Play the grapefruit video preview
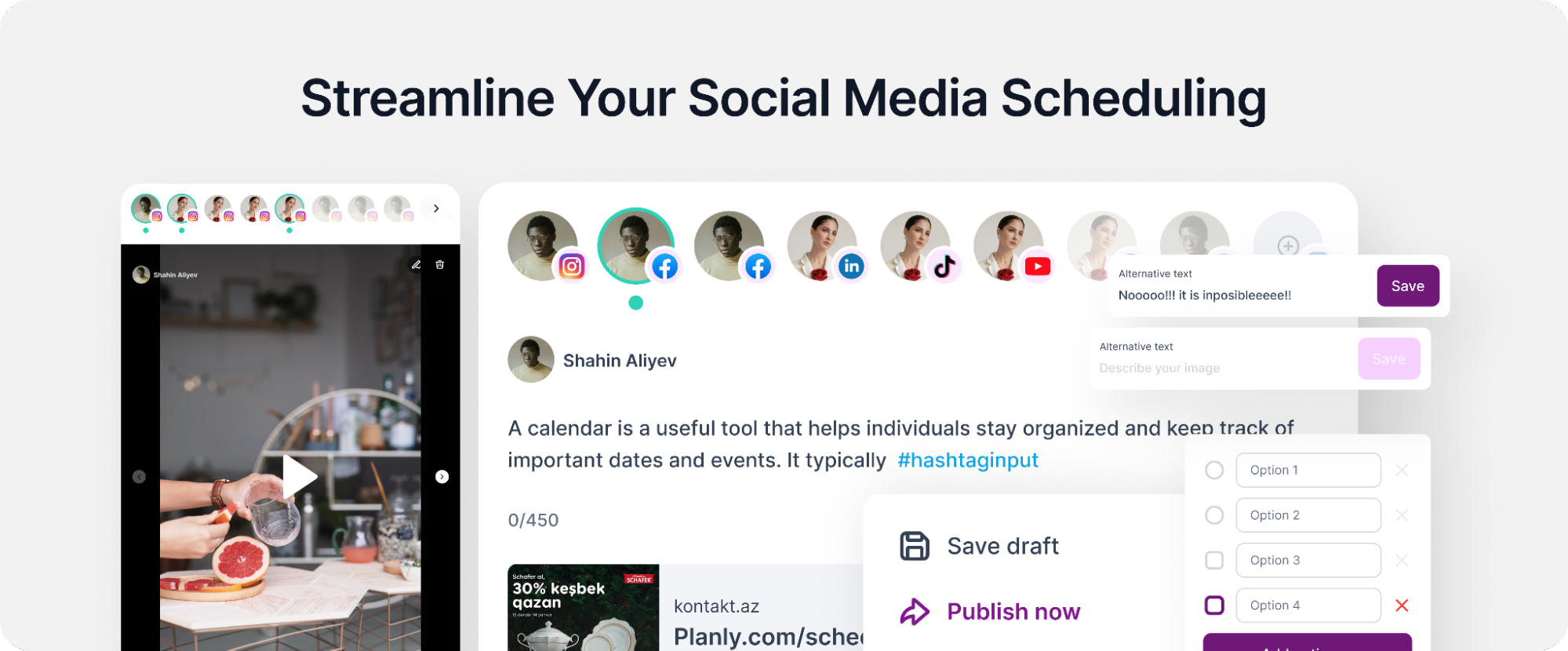Screen dimensions: 1568x651 tap(299, 476)
